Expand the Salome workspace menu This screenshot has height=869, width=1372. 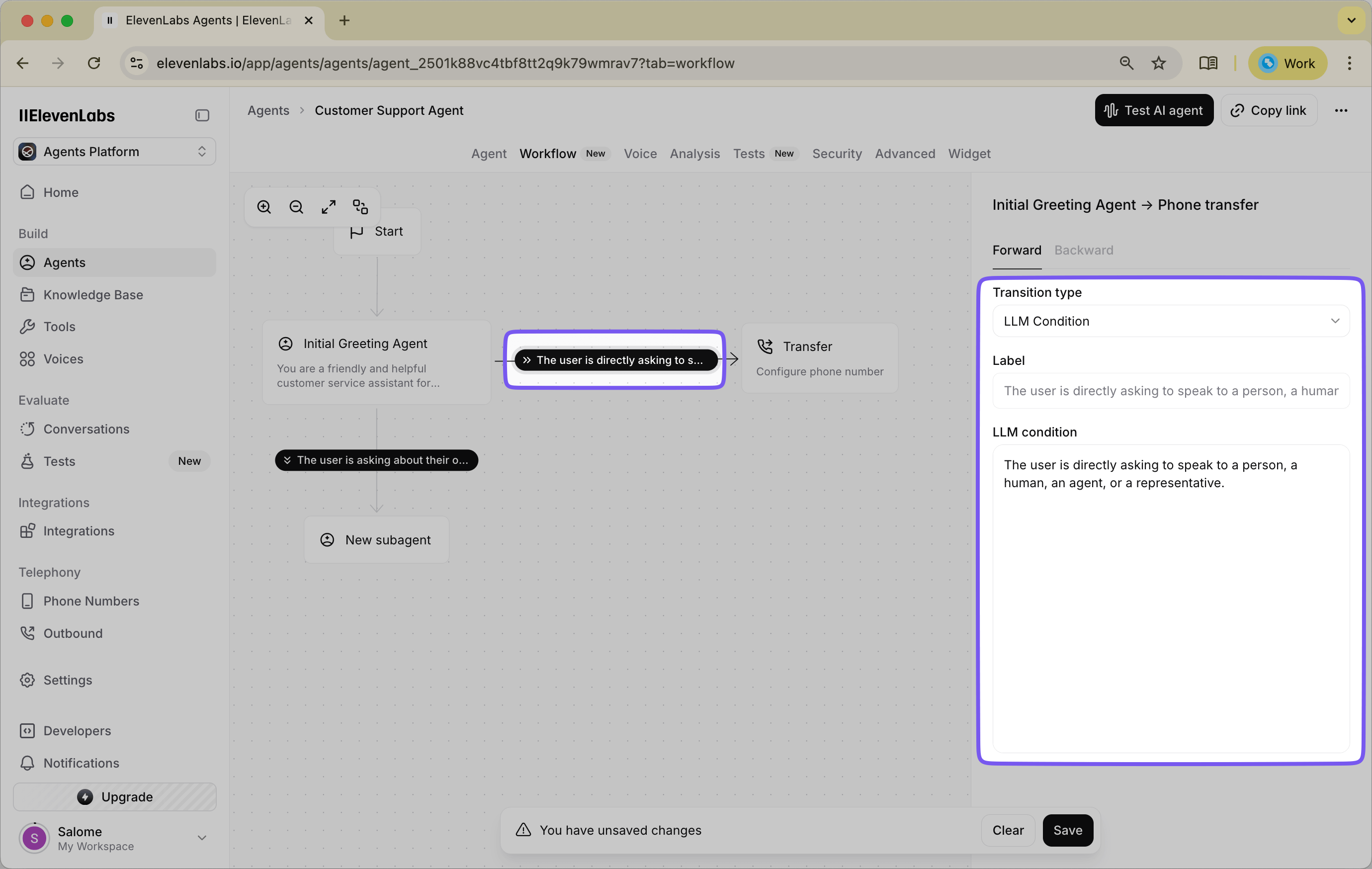point(202,838)
